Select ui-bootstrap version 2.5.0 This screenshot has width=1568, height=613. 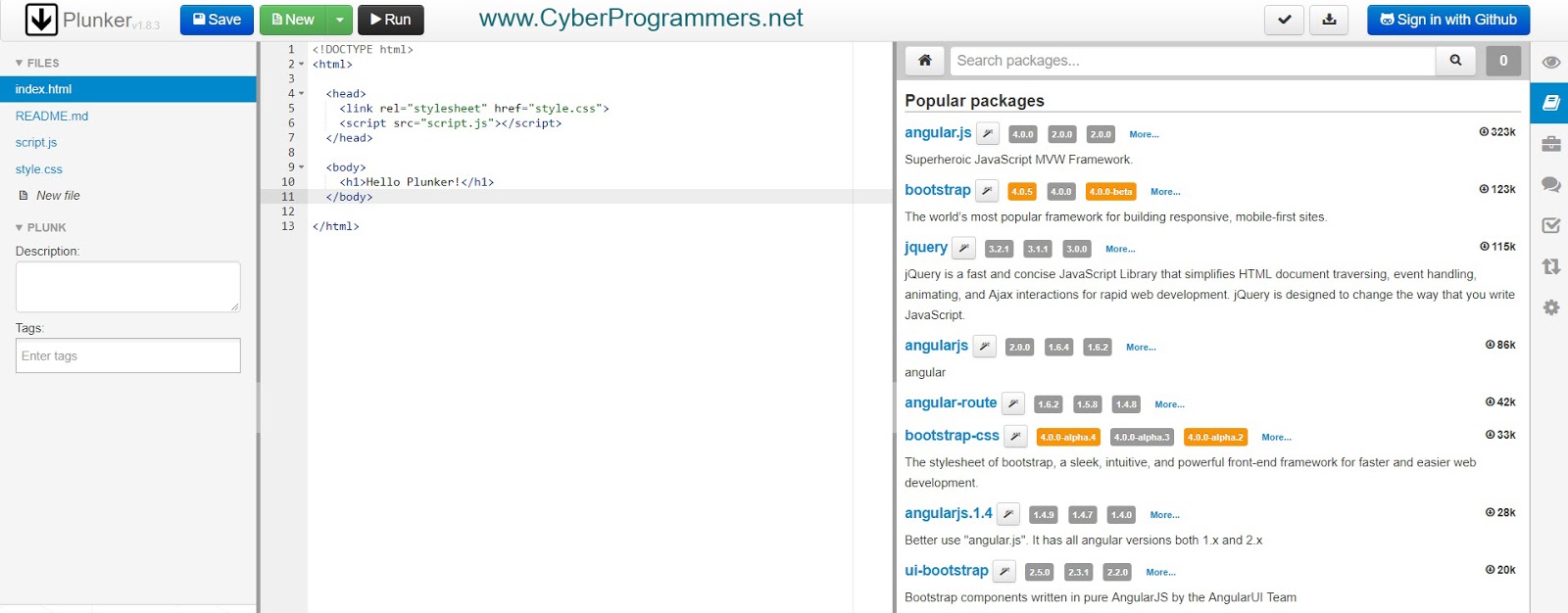1040,572
